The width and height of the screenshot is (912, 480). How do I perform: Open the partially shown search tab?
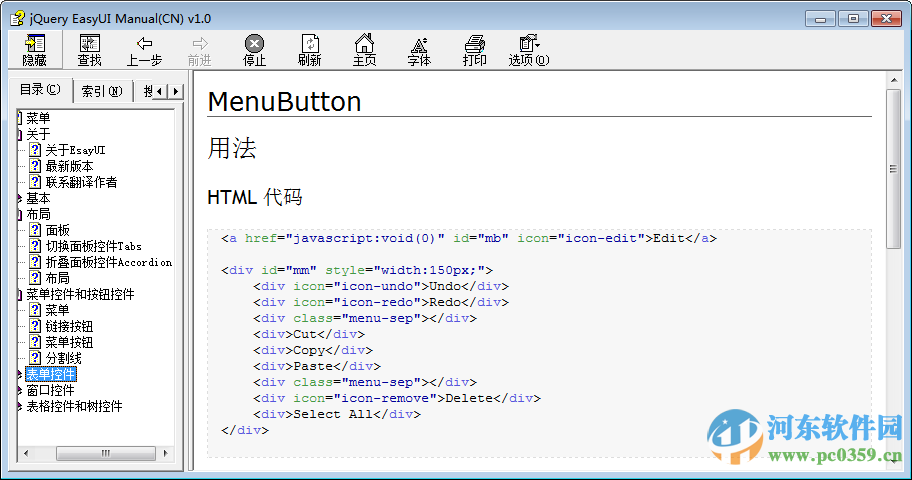click(x=148, y=91)
